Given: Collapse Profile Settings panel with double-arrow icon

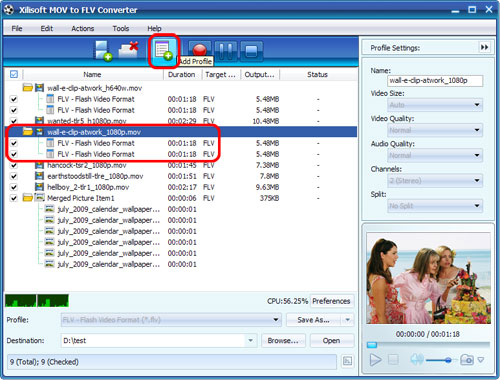Looking at the screenshot, I should pos(484,47).
